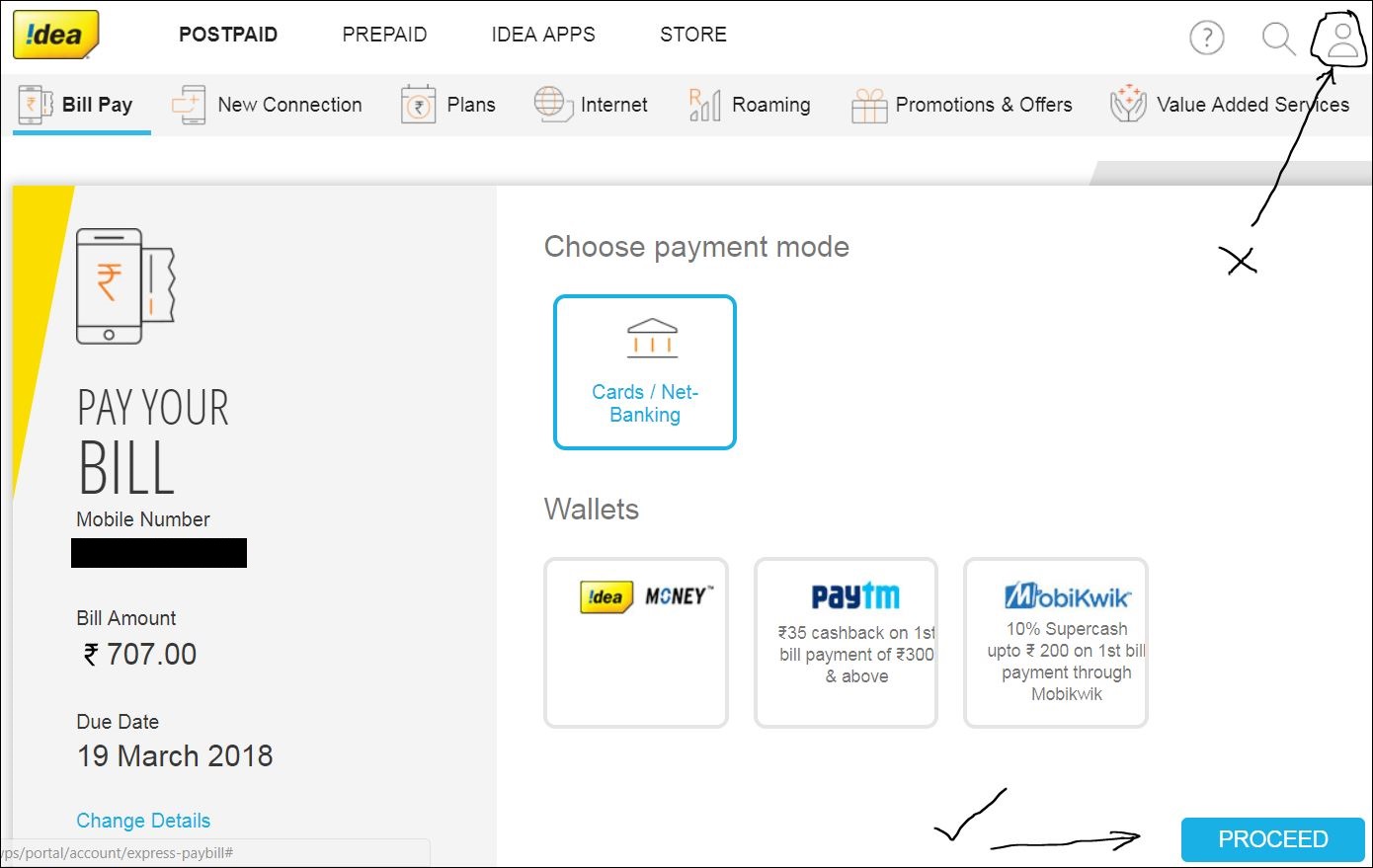Click the bill amount ₹ 707.00

[x=139, y=654]
